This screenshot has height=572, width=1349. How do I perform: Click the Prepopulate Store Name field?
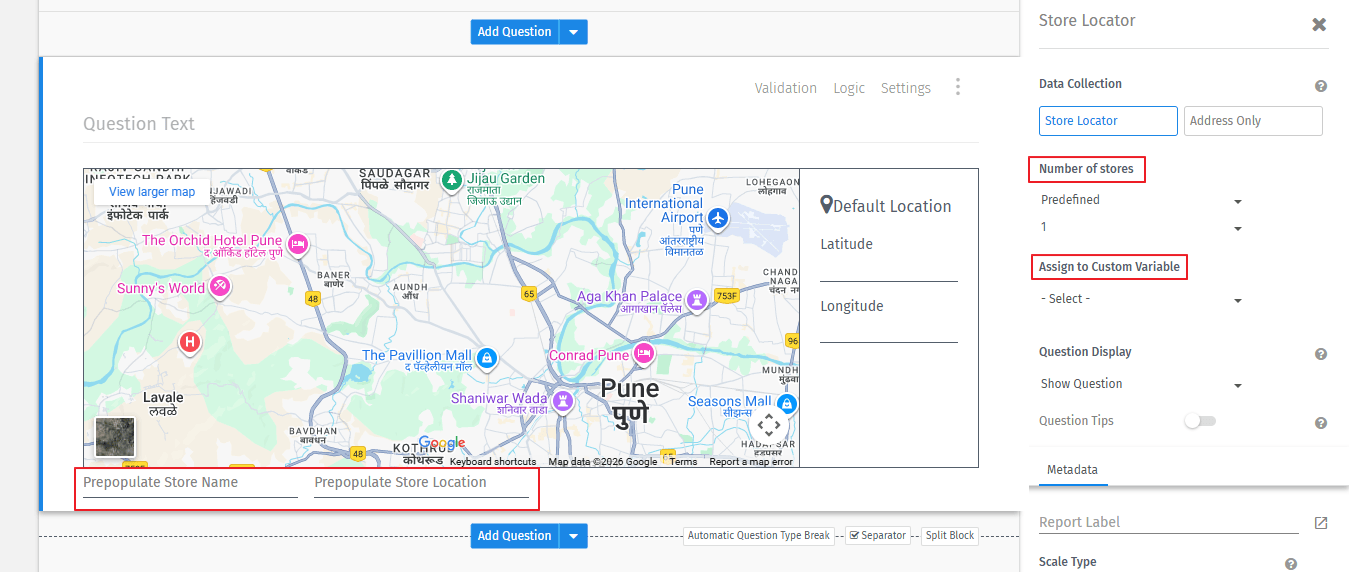pyautogui.click(x=190, y=483)
